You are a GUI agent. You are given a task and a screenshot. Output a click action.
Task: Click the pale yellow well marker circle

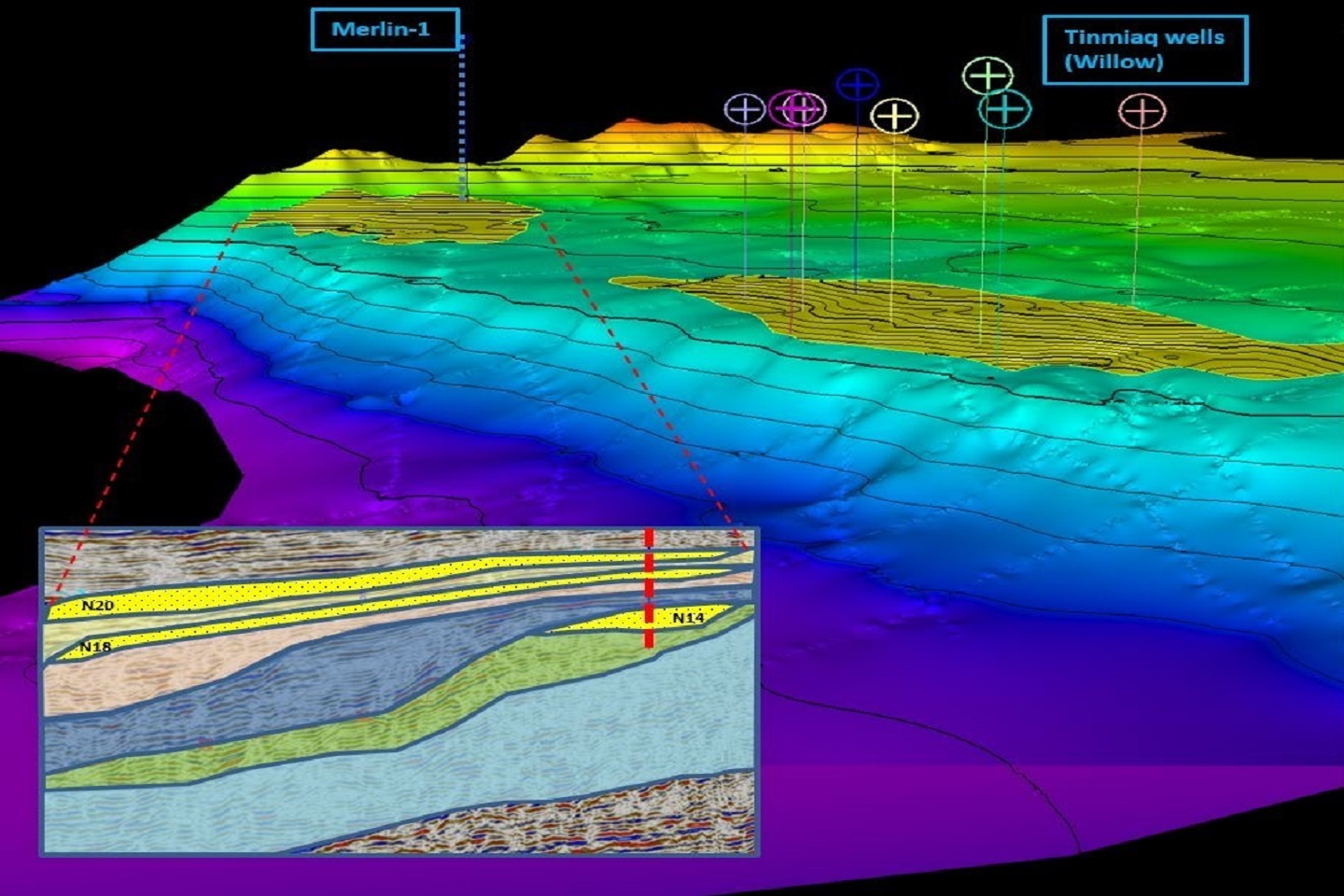(x=894, y=117)
